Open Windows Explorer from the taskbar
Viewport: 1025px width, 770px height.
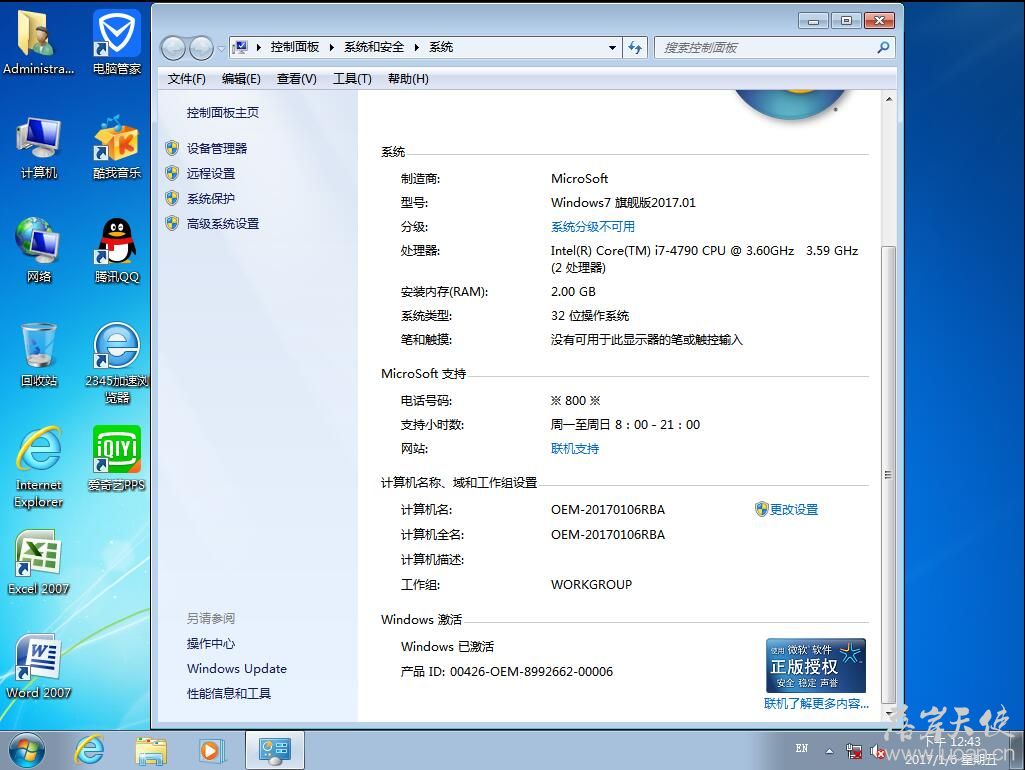pos(151,750)
